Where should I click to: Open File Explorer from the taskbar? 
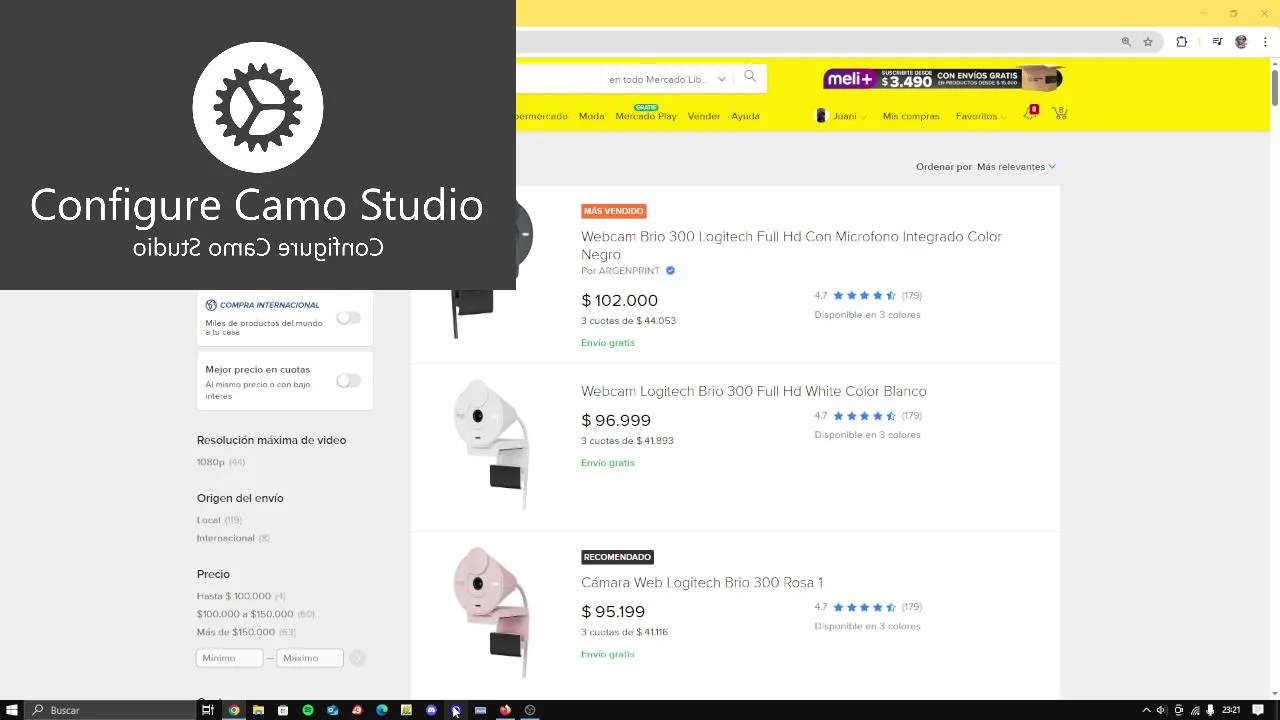258,710
